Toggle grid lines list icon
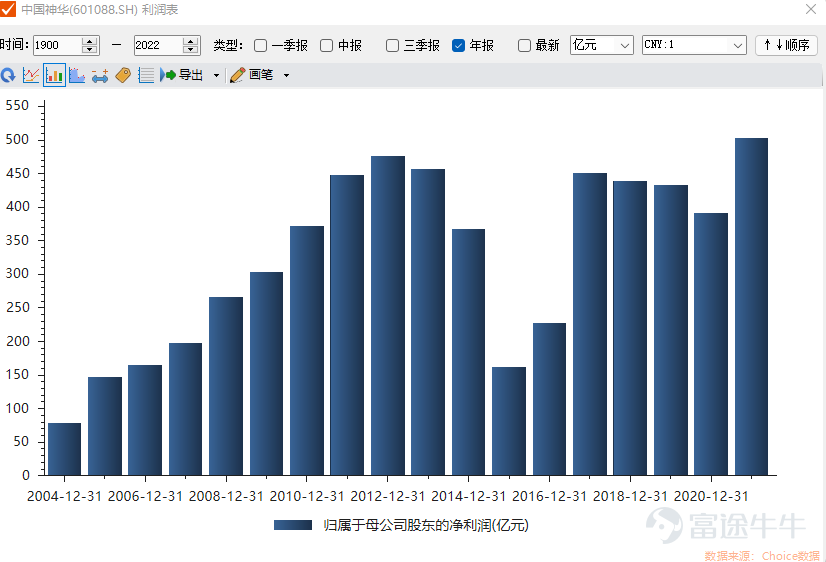Viewport: 826px width, 562px height. click(146, 75)
